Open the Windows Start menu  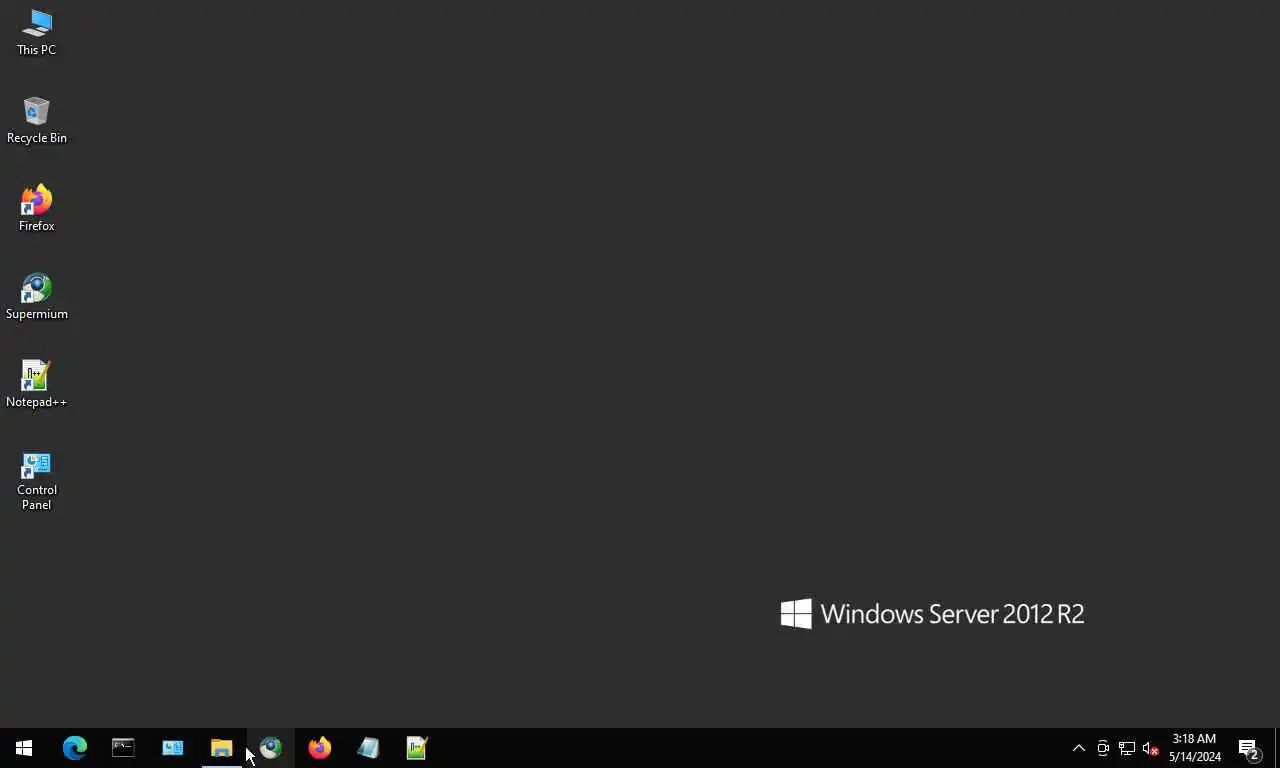pyautogui.click(x=24, y=748)
